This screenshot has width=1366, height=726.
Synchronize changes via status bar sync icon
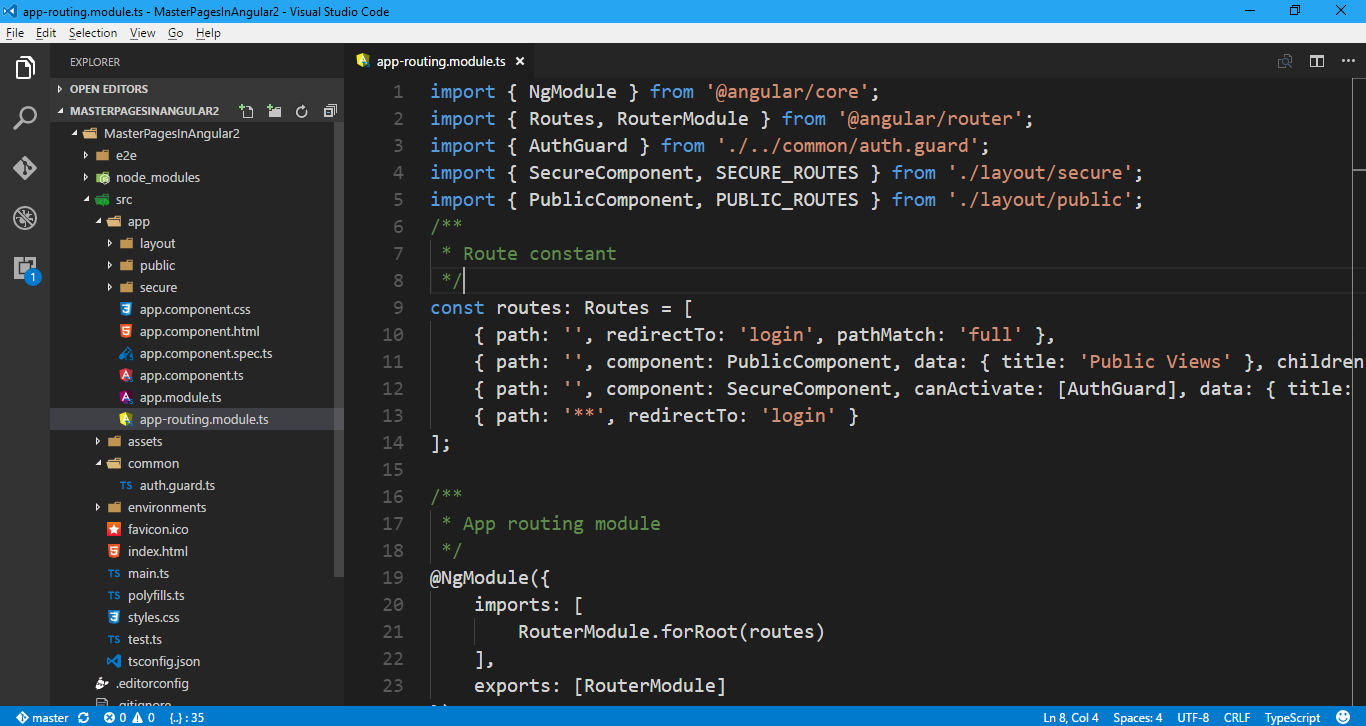tap(84, 717)
